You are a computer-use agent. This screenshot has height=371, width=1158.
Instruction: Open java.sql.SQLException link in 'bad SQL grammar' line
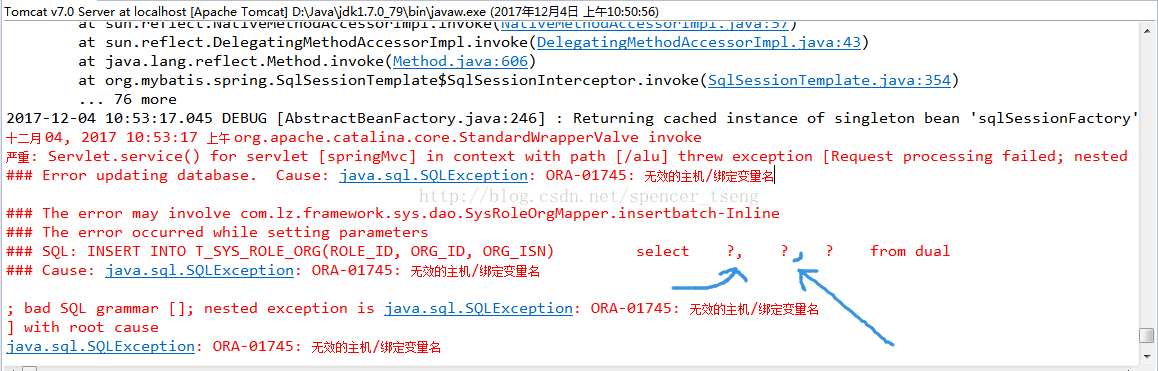[x=479, y=308]
